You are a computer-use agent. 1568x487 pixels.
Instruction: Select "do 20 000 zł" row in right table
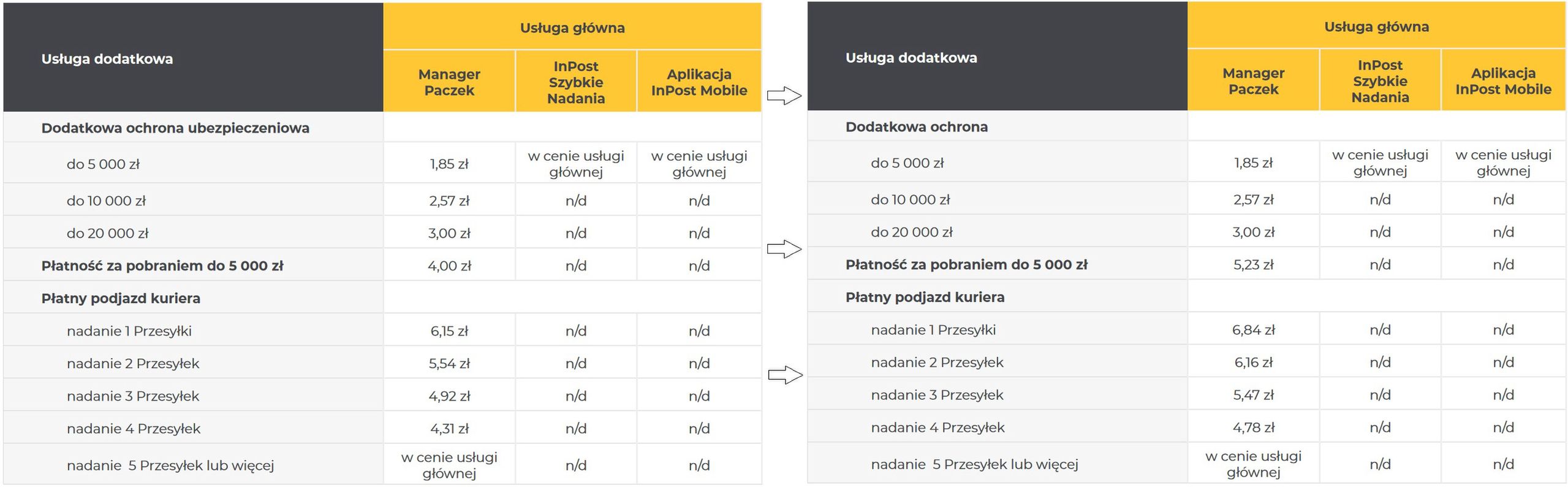[911, 232]
